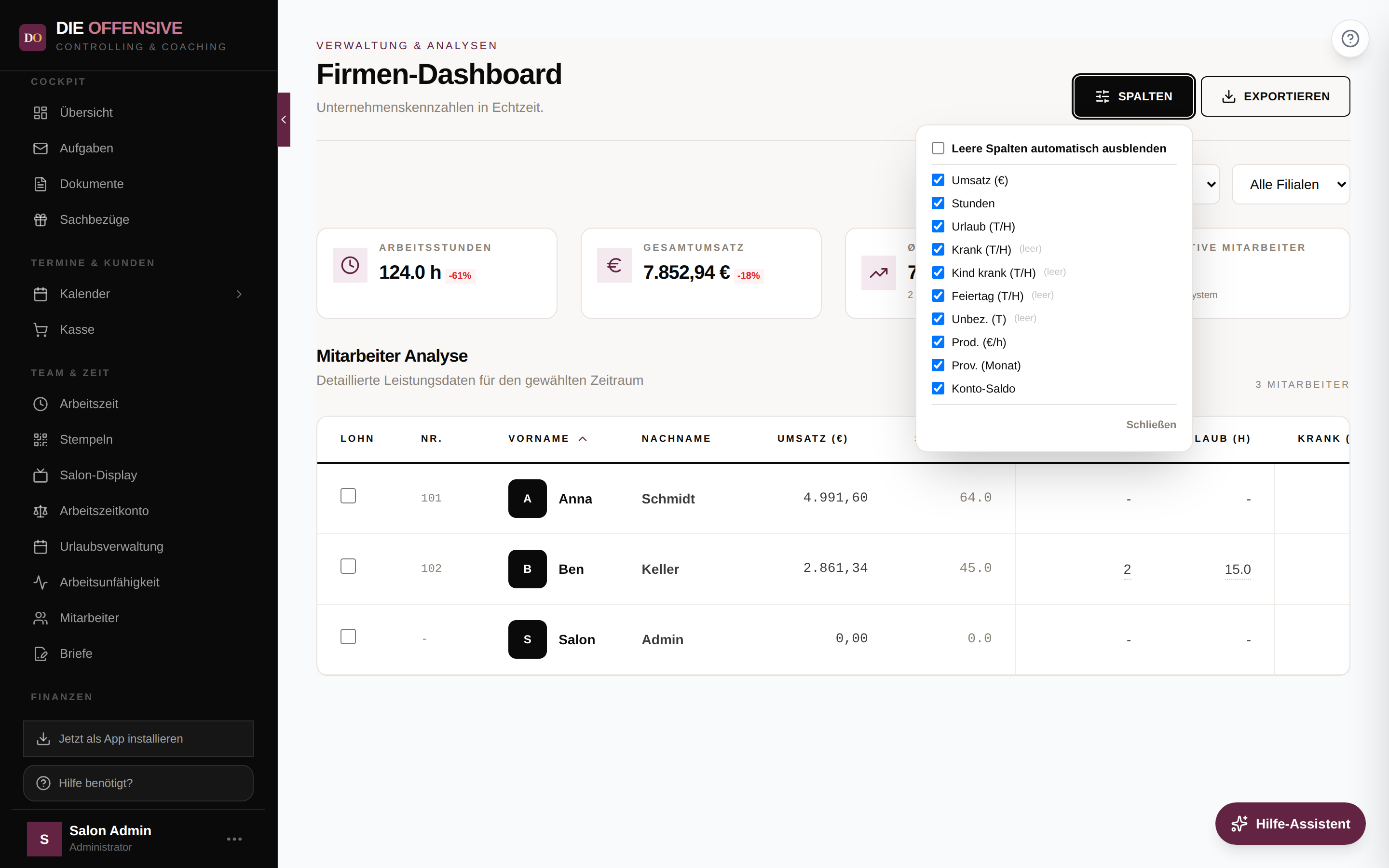
Task: Uncheck the Konto-Saldo column
Action: [x=938, y=389]
